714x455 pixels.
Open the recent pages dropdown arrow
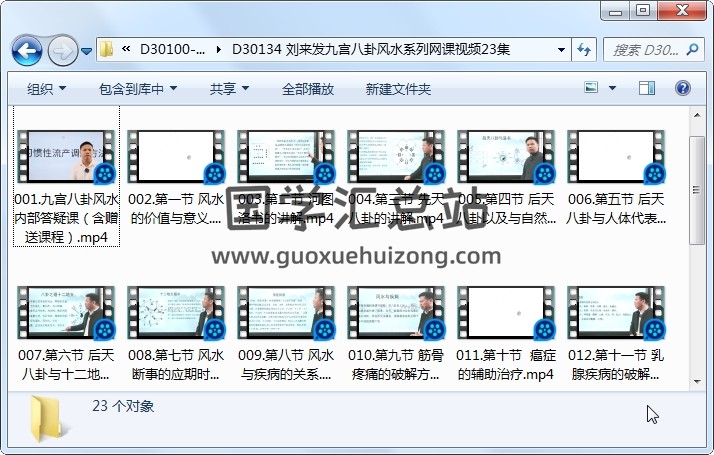tap(87, 51)
